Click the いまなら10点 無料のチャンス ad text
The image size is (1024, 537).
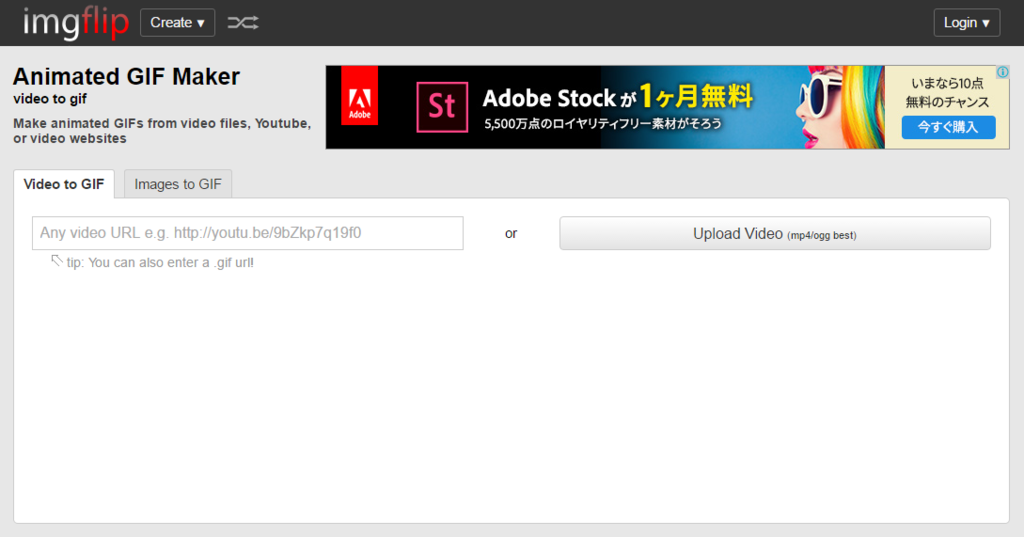coord(948,92)
